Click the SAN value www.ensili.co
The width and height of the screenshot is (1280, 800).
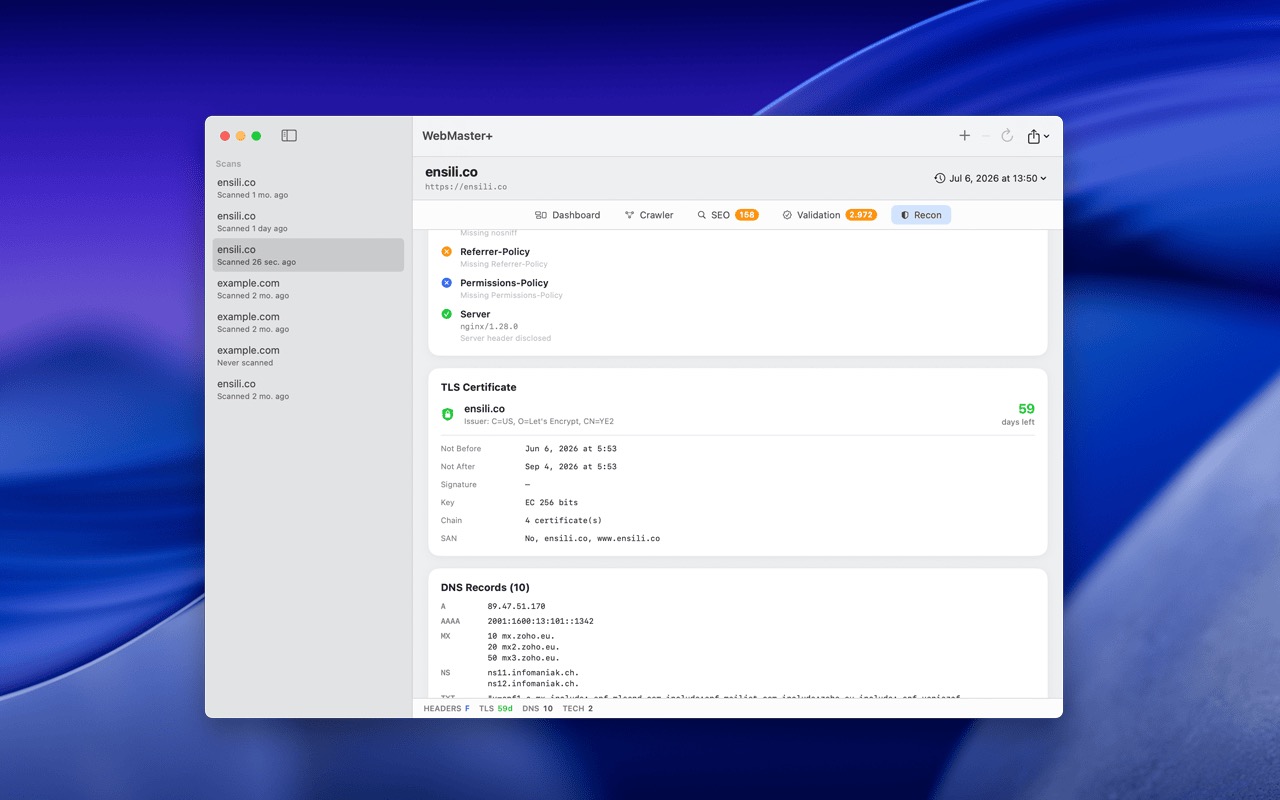point(592,539)
